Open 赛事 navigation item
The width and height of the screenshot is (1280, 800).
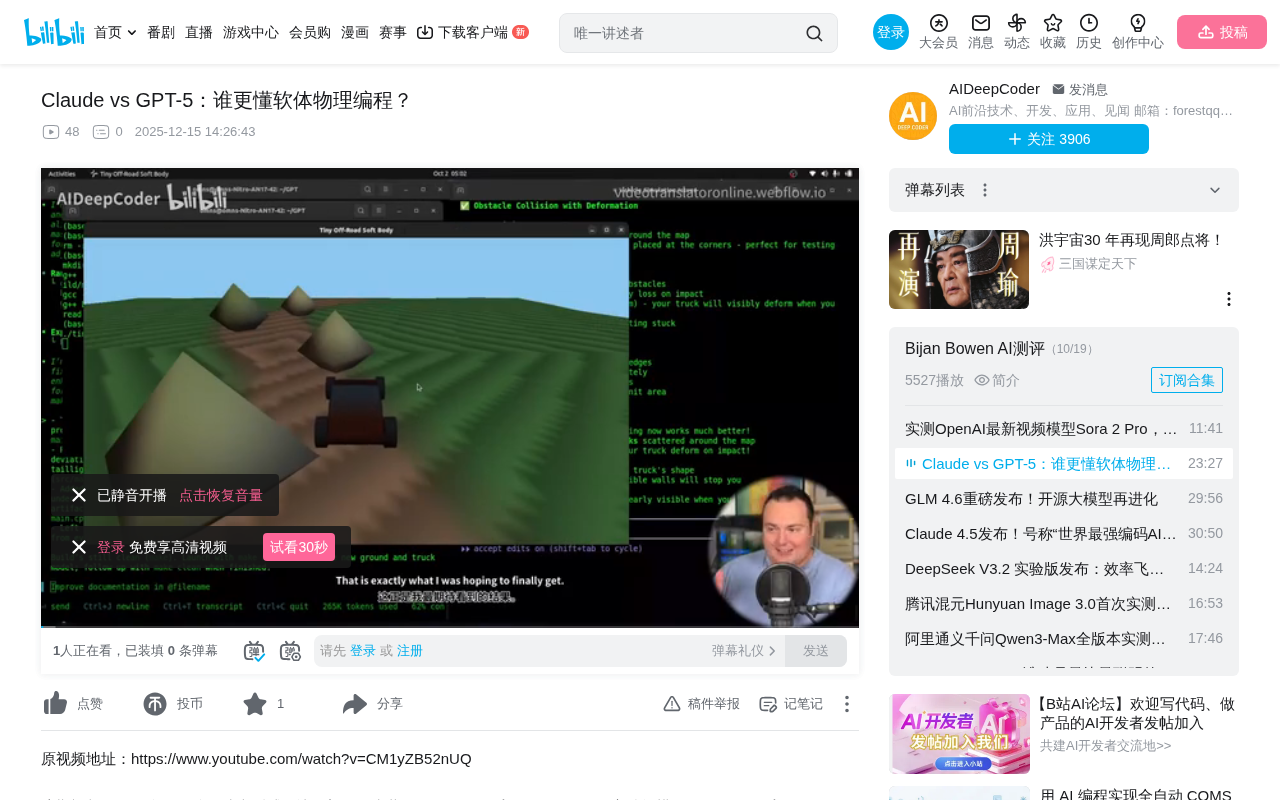pyautogui.click(x=393, y=32)
